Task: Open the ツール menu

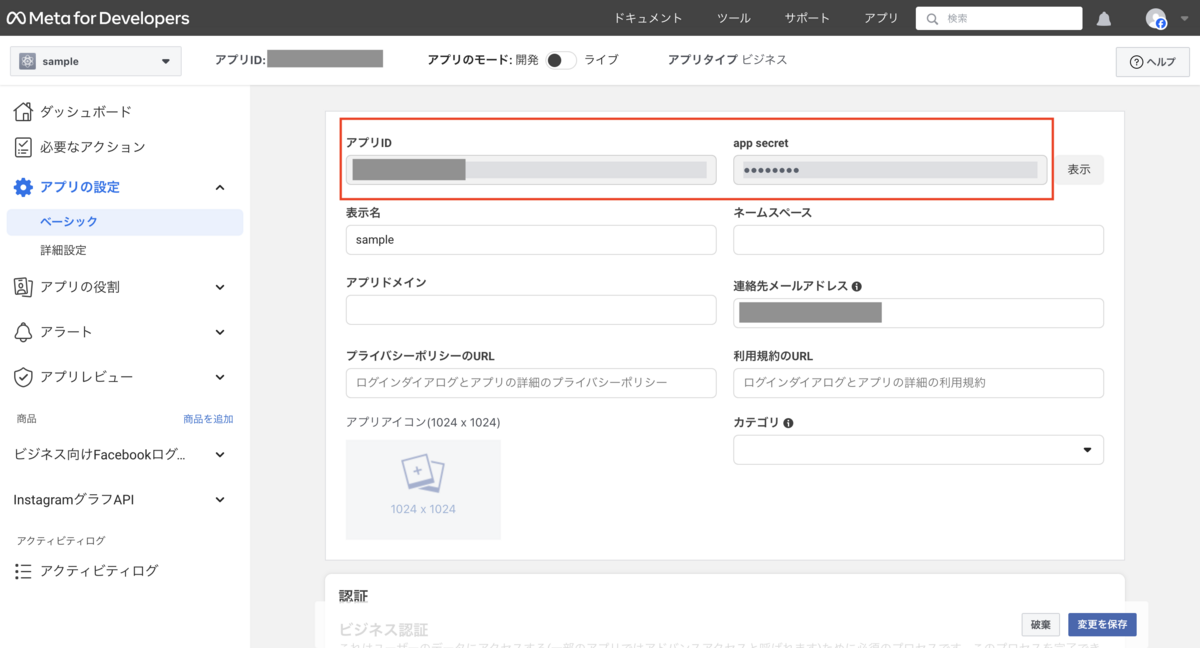Action: point(734,19)
